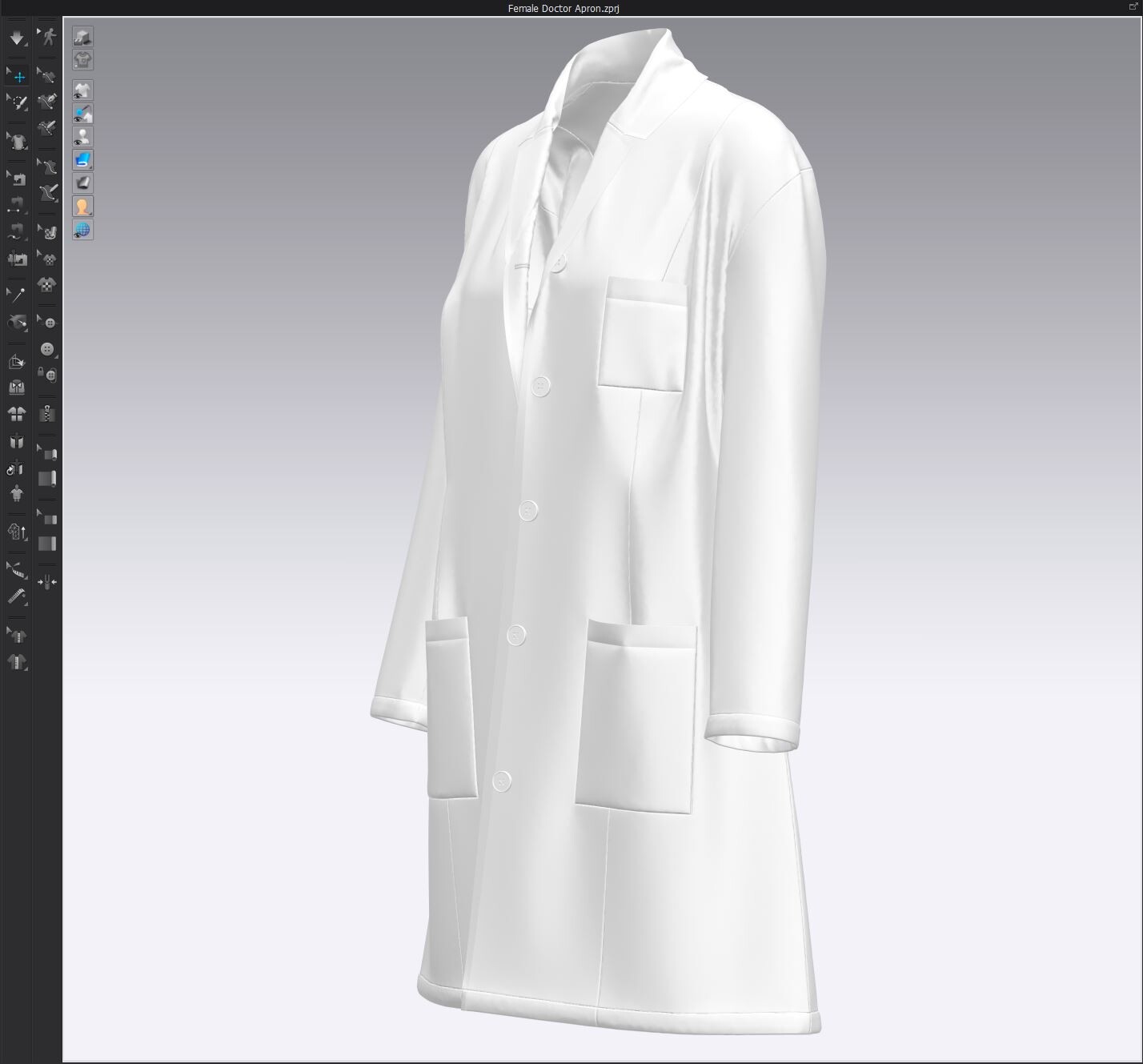
Task: Toggle avatar visibility in the viewport
Action: pyautogui.click(x=82, y=135)
